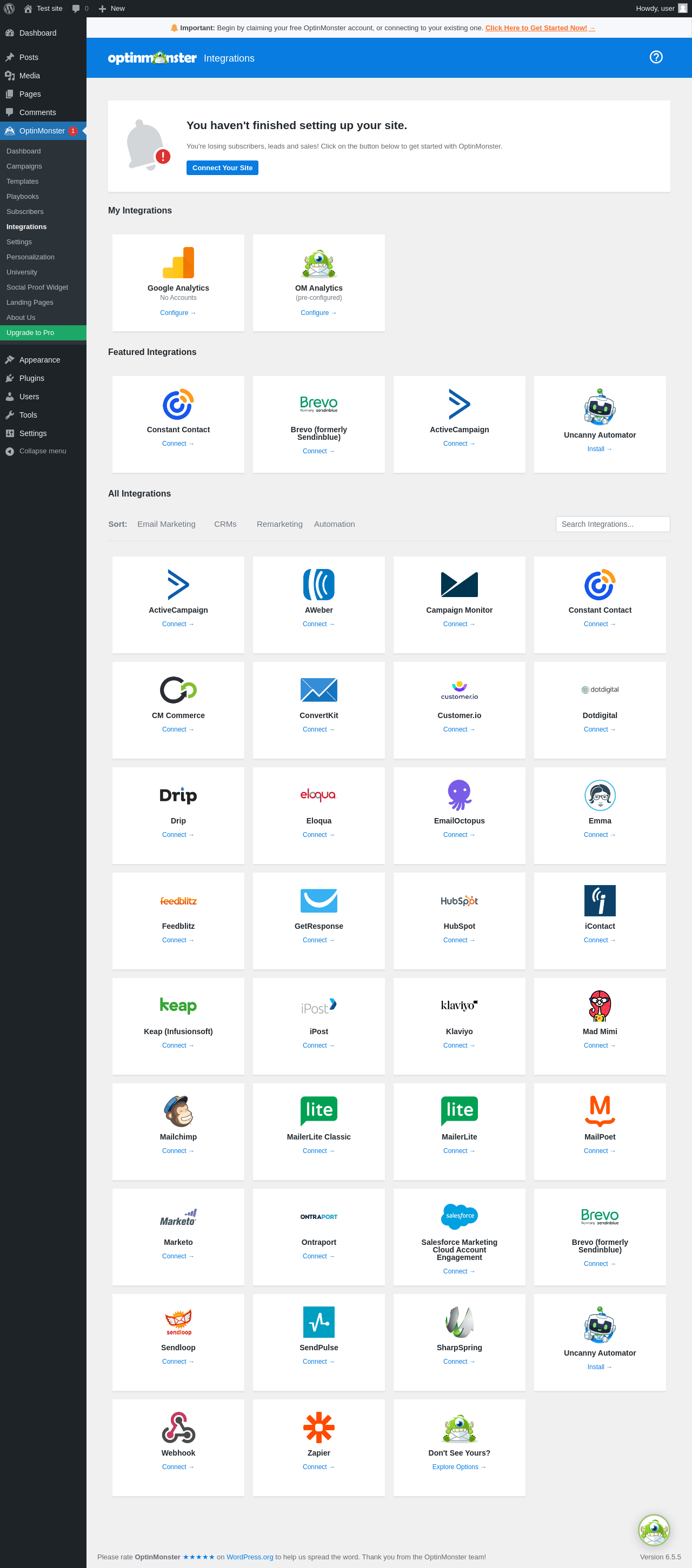Click the Mad Mimi logo icon

point(600,1006)
